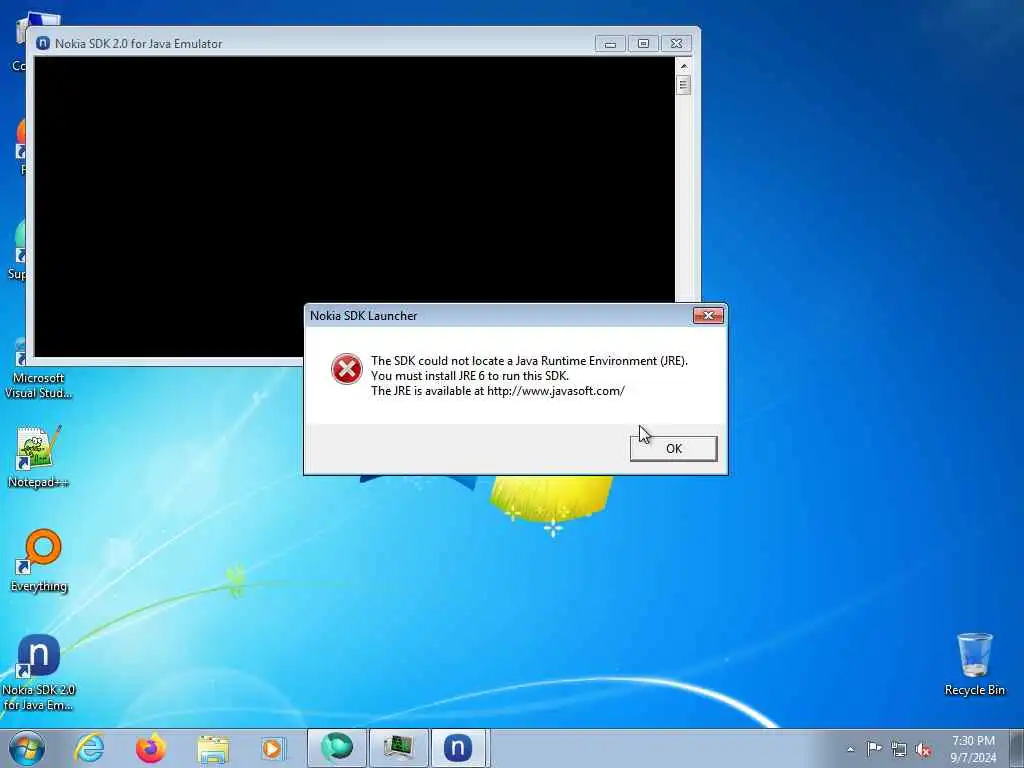Select the Nokia SDK 2.0 desktop shortcut
This screenshot has width=1024, height=768.
tap(38, 672)
